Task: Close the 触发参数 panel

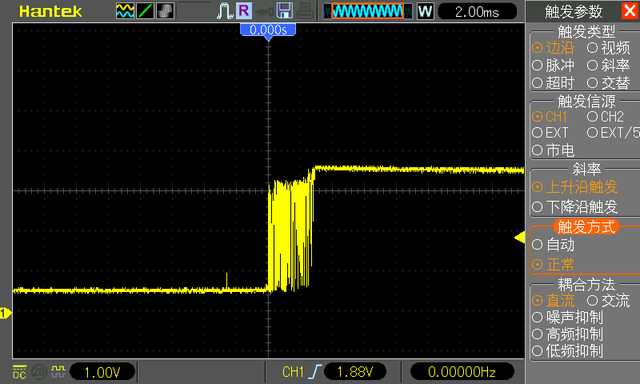Action: click(630, 11)
